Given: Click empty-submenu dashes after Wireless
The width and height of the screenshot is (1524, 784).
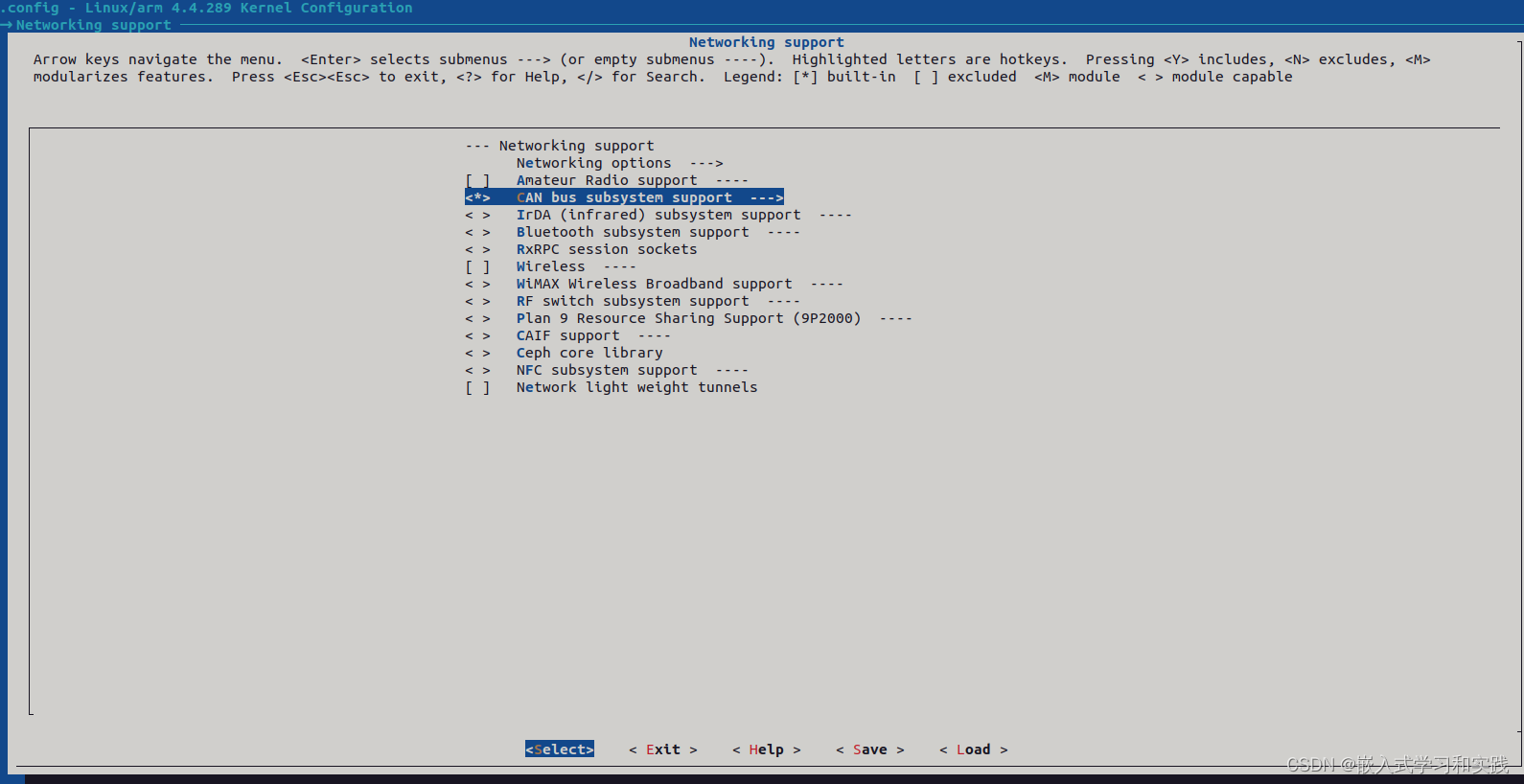Looking at the screenshot, I should click(620, 266).
